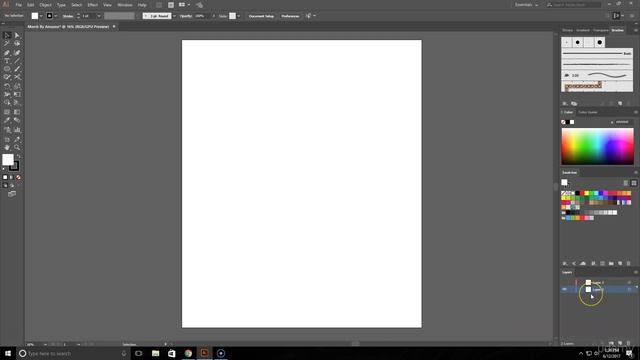Delete selection icon in Layers panel

[629, 343]
